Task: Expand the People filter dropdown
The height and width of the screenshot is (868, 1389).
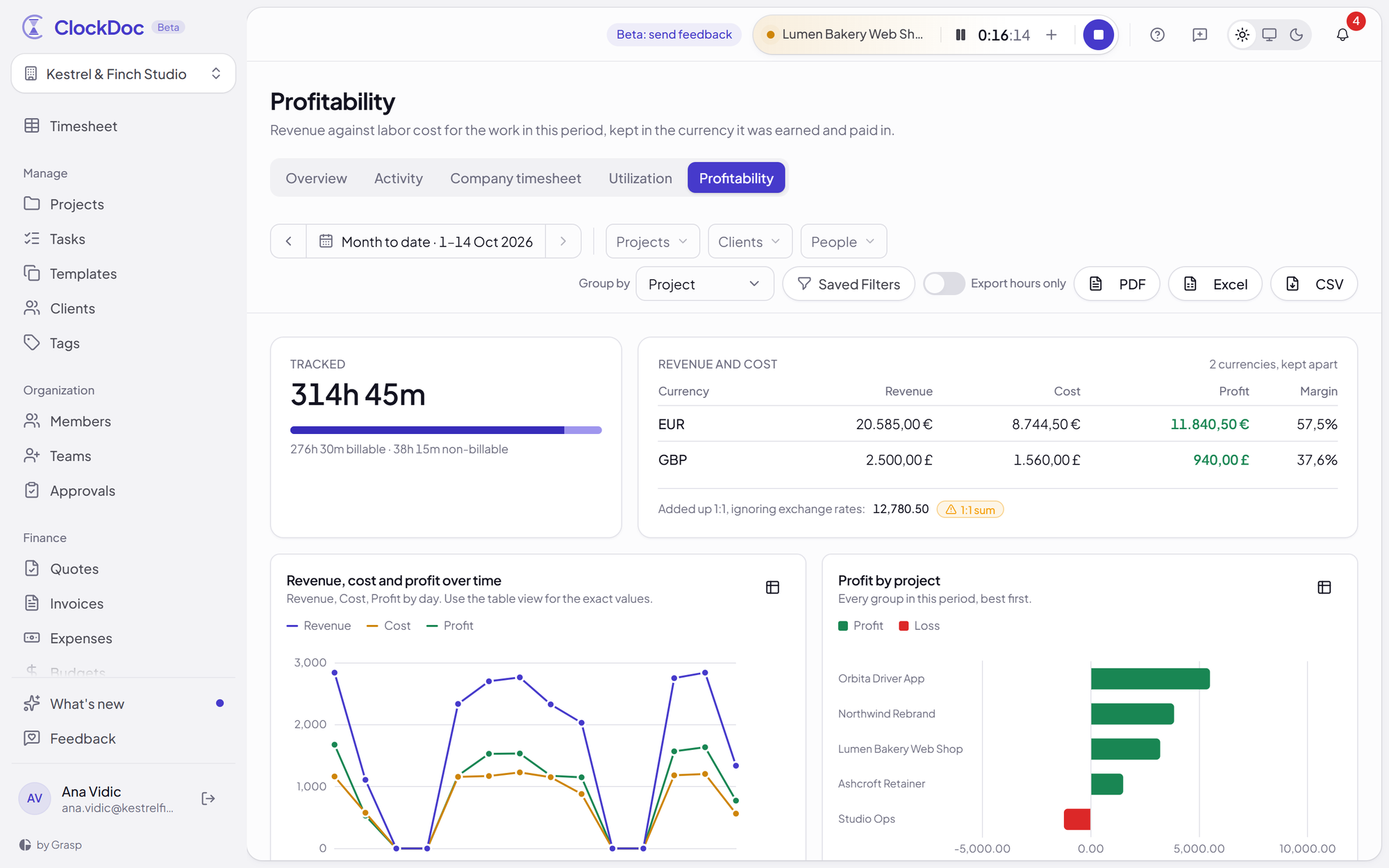Action: 843,242
